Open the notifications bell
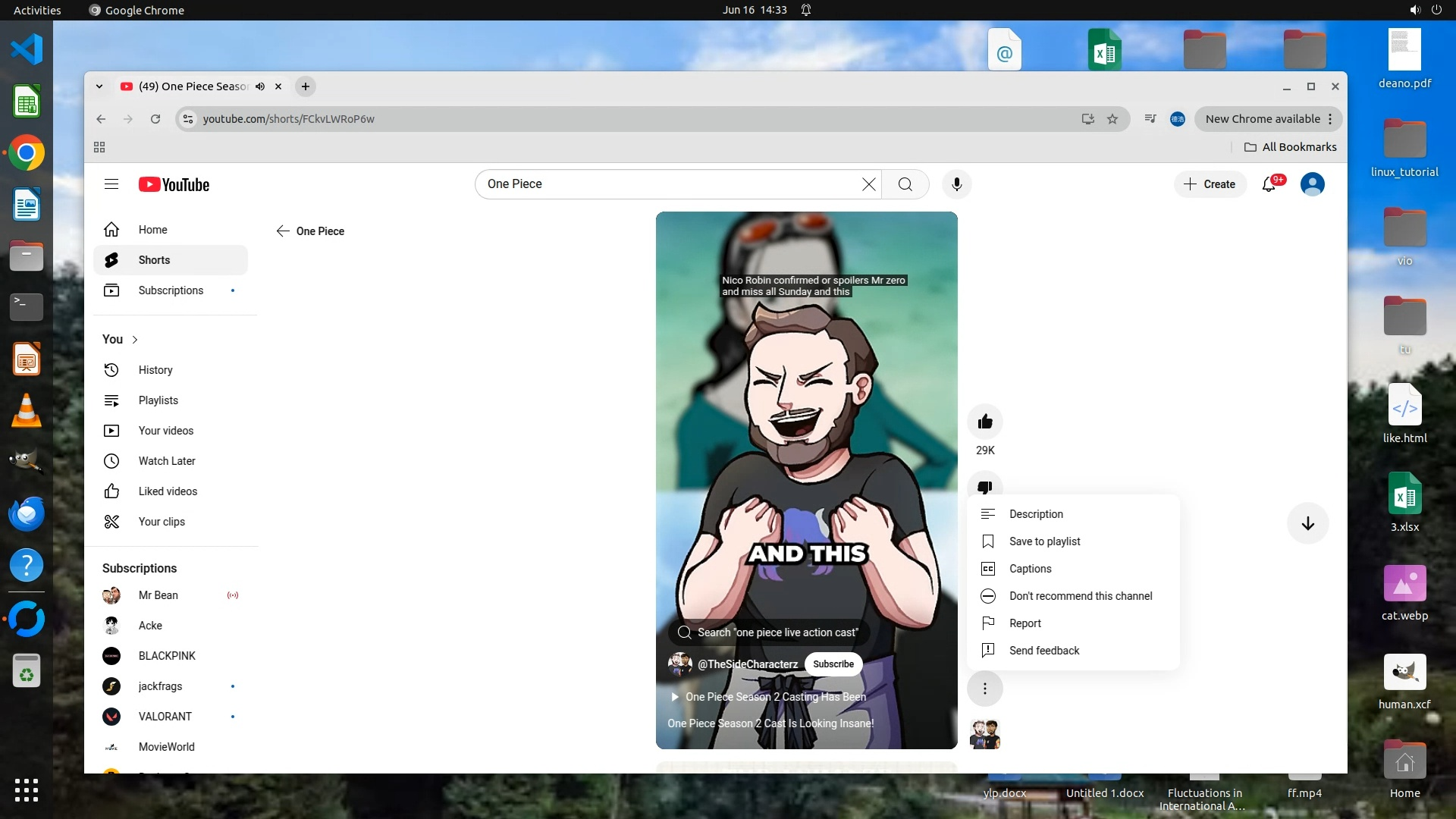 1269,184
